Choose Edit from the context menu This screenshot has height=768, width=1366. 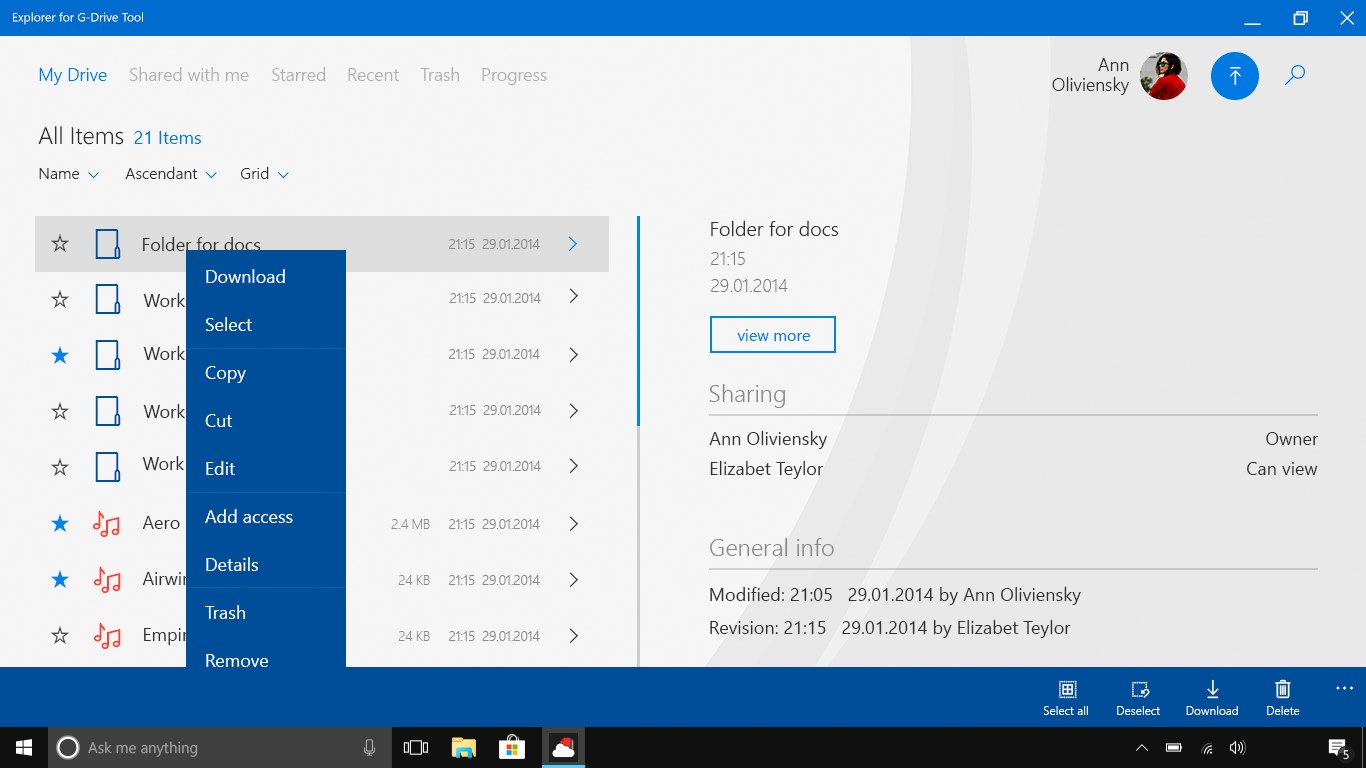pyautogui.click(x=266, y=469)
